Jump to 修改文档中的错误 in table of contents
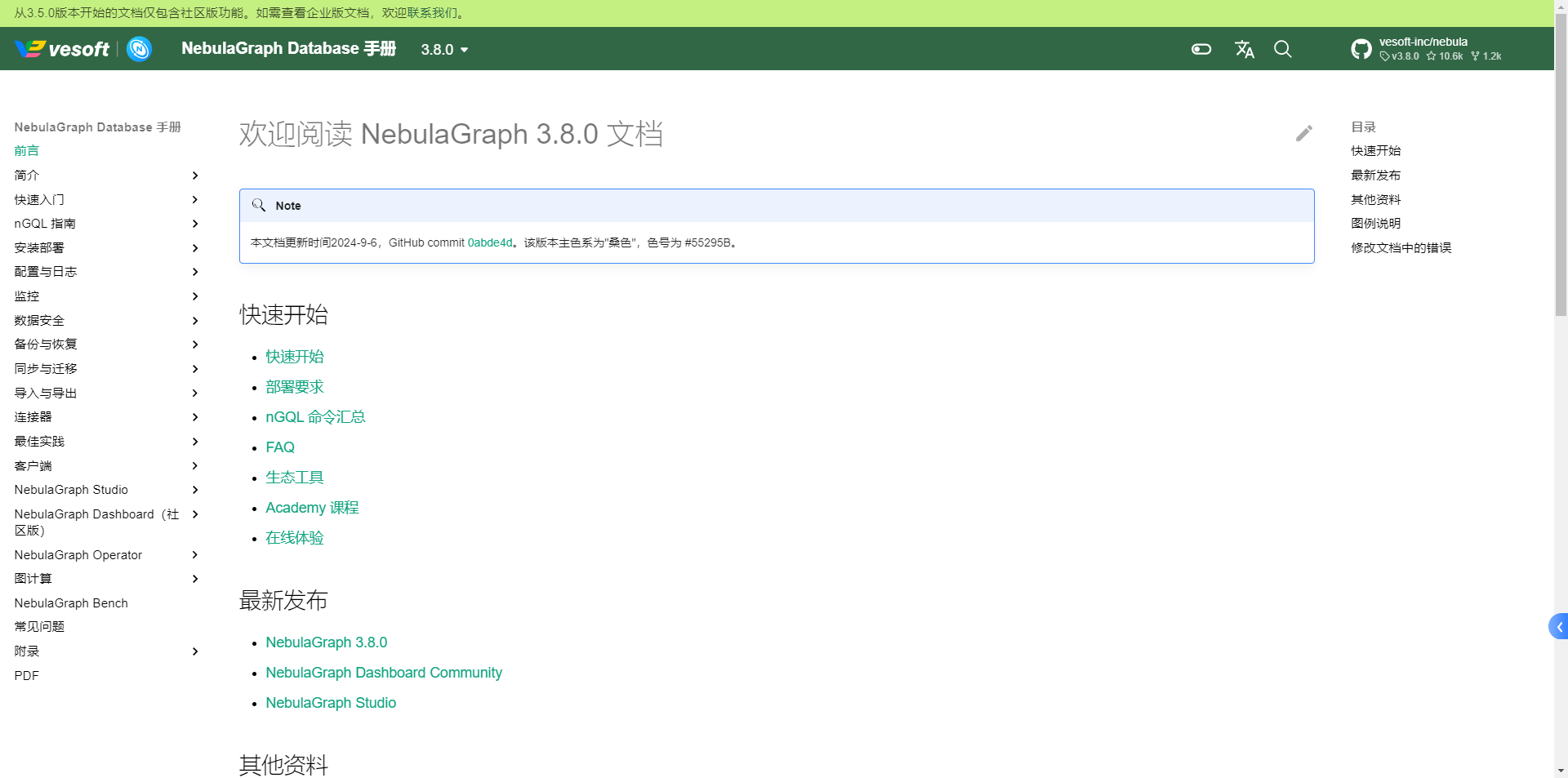 (x=1401, y=248)
